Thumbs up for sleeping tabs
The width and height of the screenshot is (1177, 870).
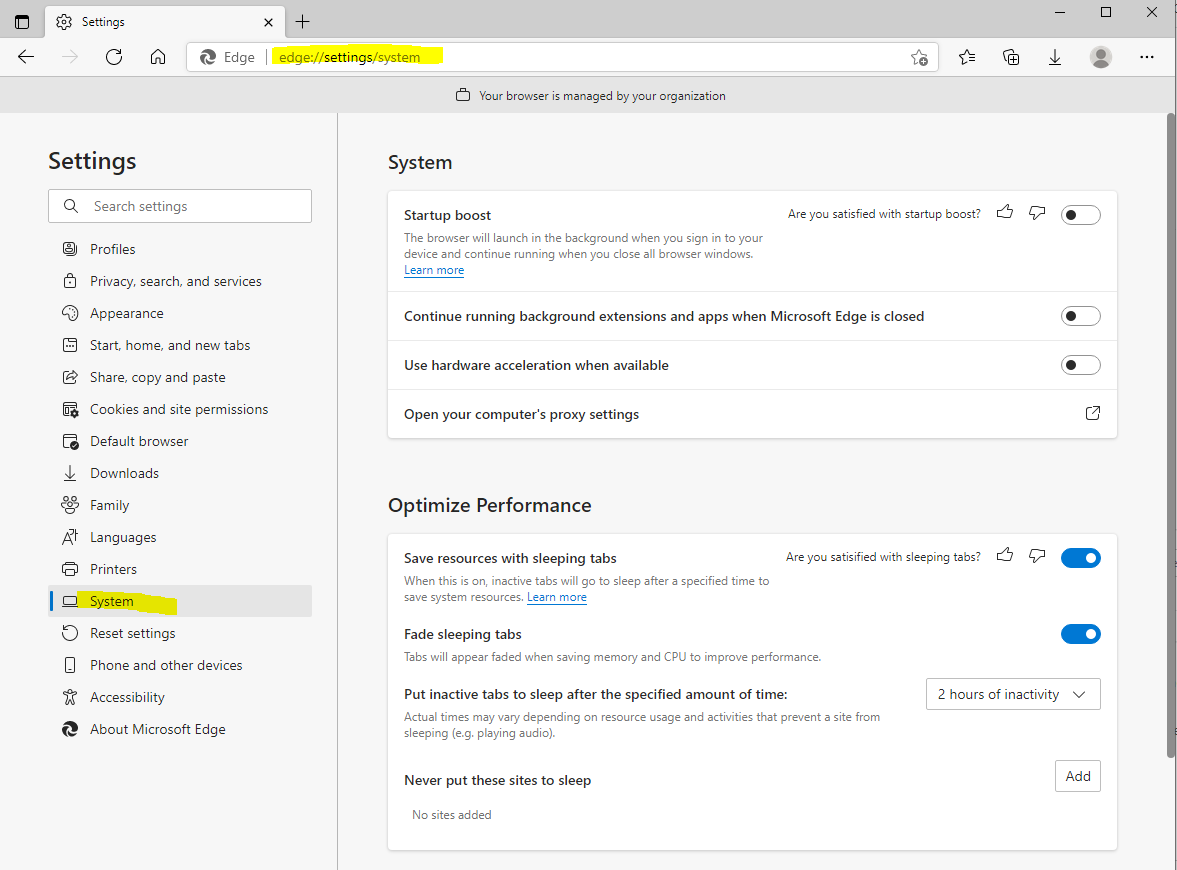[1004, 555]
